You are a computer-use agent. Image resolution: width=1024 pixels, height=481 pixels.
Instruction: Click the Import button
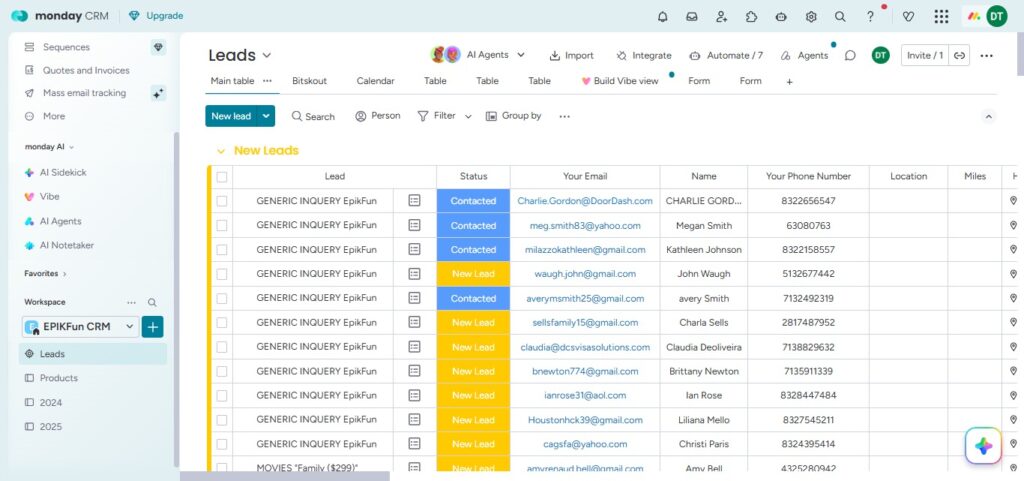point(571,55)
